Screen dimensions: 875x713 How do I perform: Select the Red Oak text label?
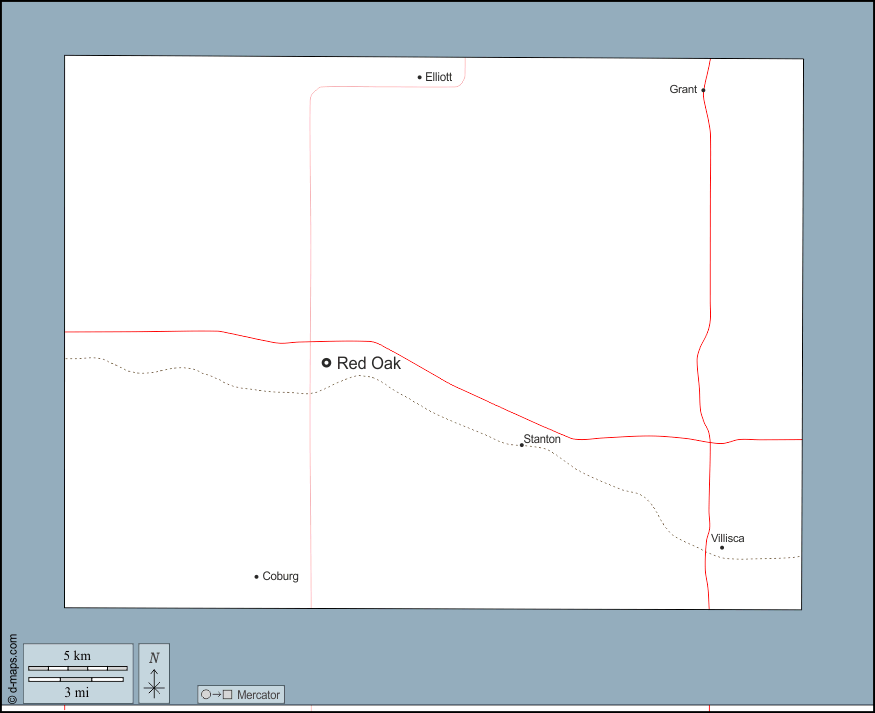[369, 363]
